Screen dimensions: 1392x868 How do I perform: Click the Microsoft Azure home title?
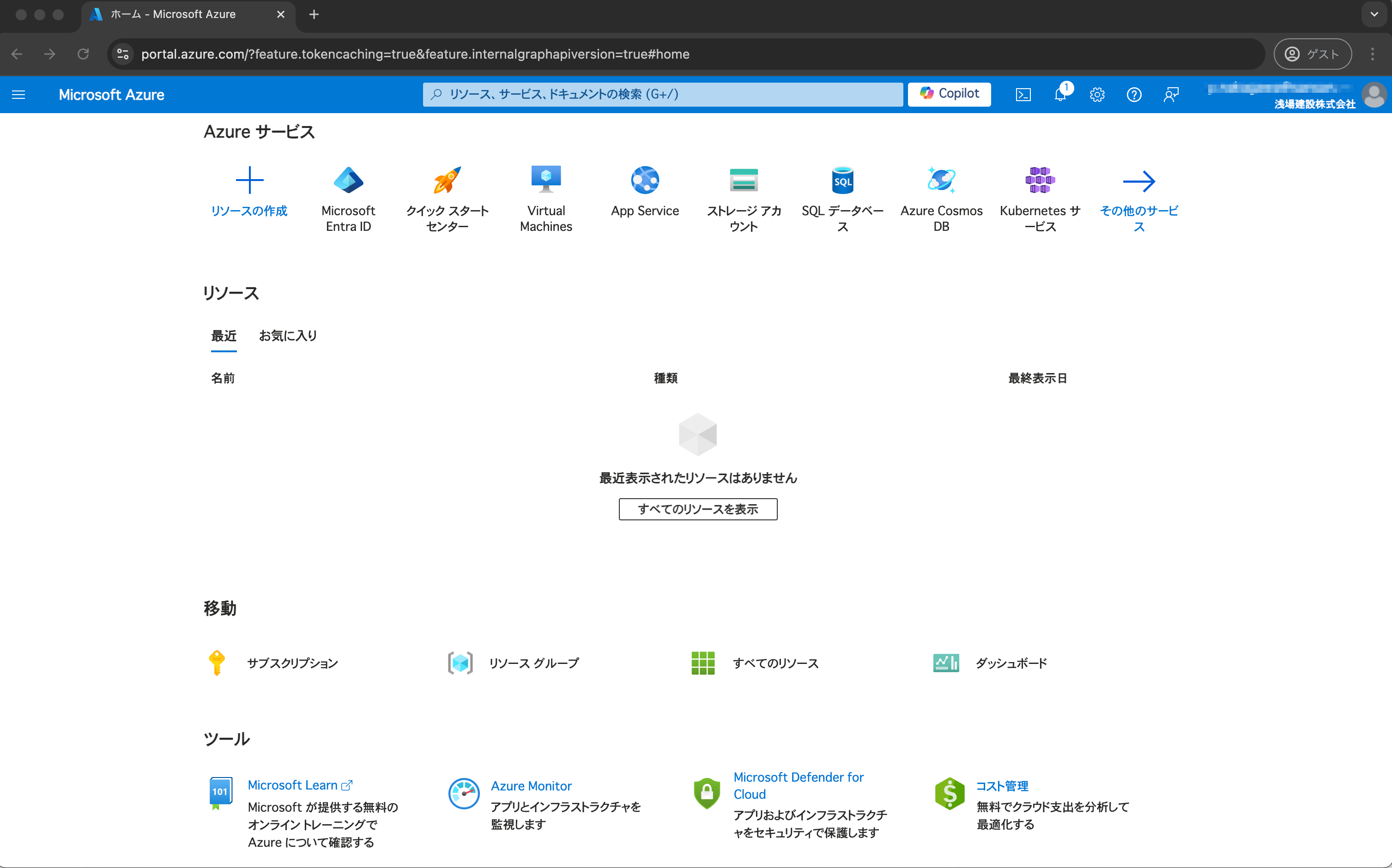[x=111, y=95]
